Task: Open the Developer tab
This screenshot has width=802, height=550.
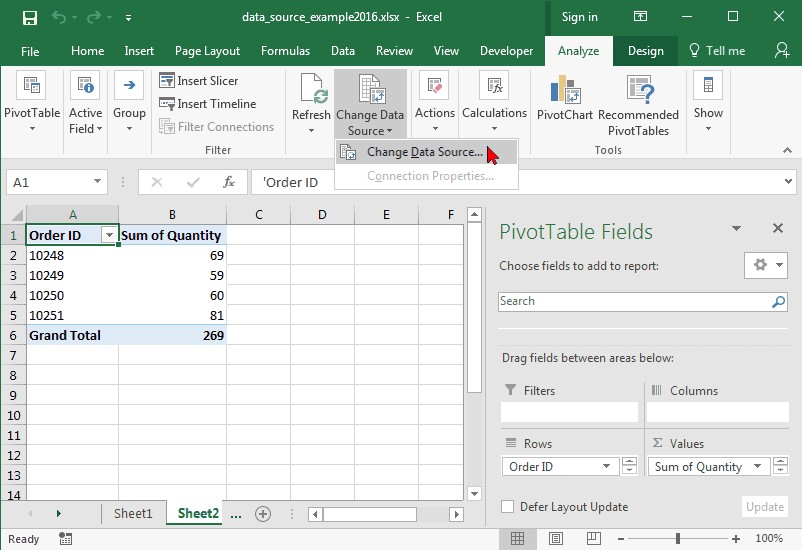Action: coord(506,51)
